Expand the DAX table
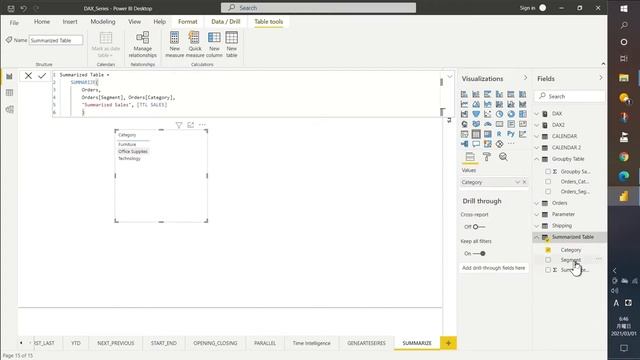The width and height of the screenshot is (640, 360). point(537,114)
